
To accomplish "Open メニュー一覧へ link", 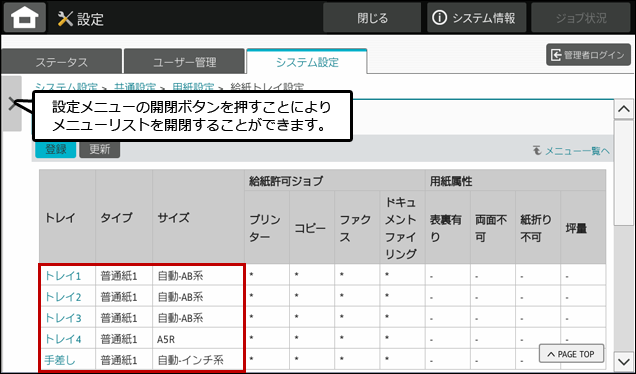I will click(571, 151).
